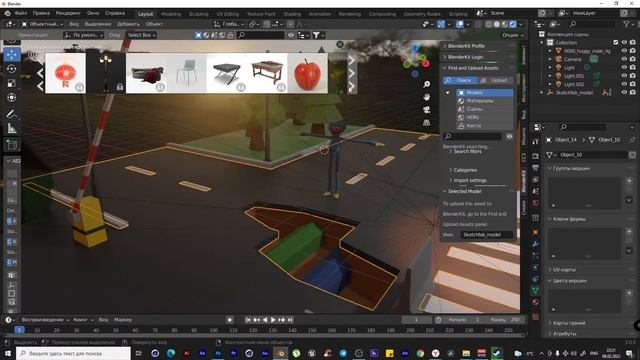The image size is (640, 360).
Task: Click the red lantern asset thumbnail
Action: point(65,73)
